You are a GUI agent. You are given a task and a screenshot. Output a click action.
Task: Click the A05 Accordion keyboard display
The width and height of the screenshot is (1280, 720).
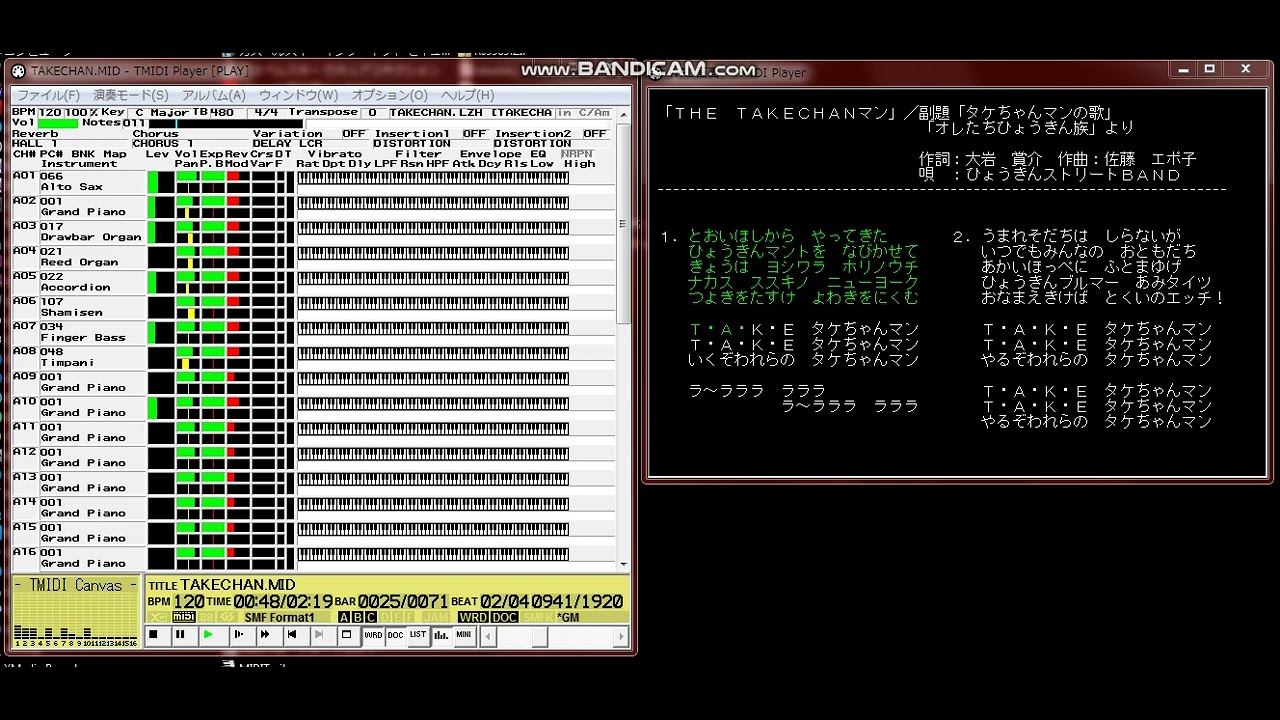pyautogui.click(x=433, y=278)
